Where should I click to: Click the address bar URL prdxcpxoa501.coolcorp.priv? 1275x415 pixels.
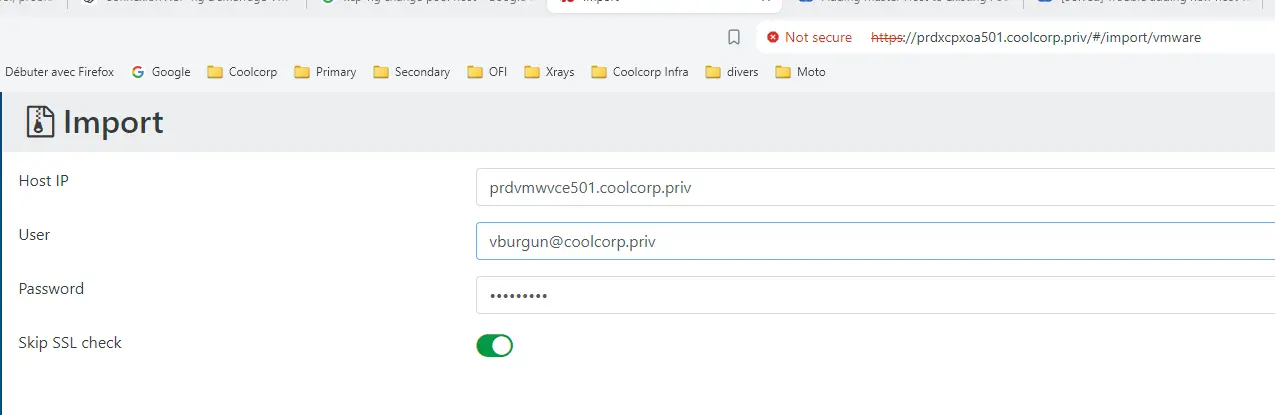pyautogui.click(x=1036, y=37)
